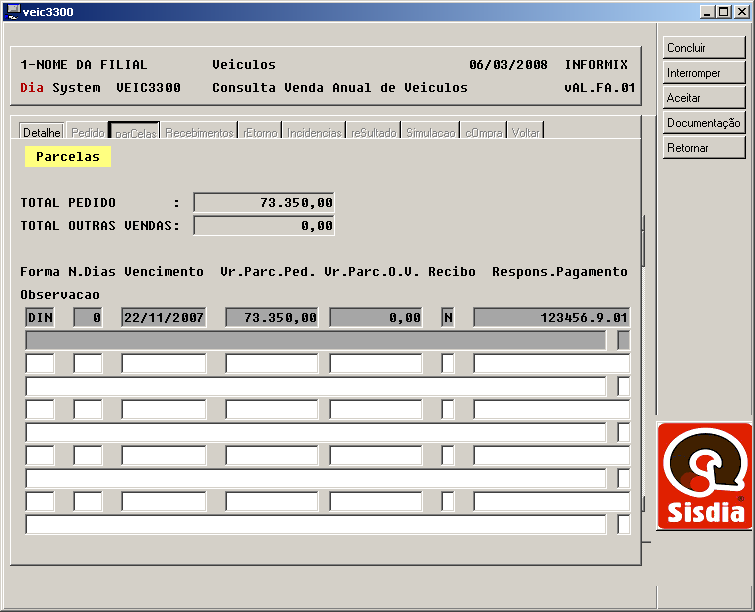Viewport: 755px width, 612px height.
Task: Close the veic3300 window
Action: pyautogui.click(x=742, y=12)
